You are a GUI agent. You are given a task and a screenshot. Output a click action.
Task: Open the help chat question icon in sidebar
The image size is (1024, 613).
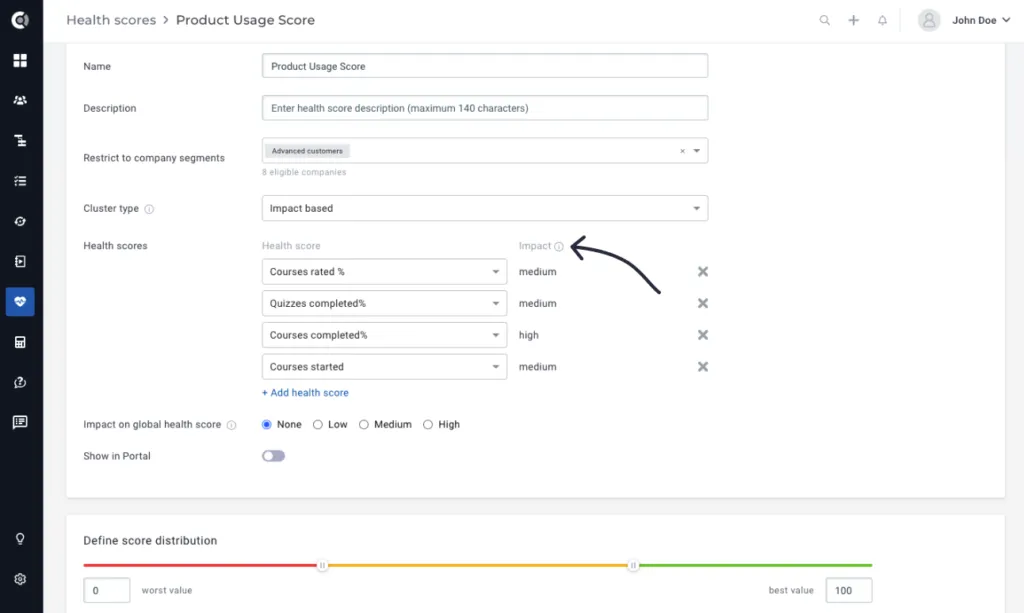[20, 383]
